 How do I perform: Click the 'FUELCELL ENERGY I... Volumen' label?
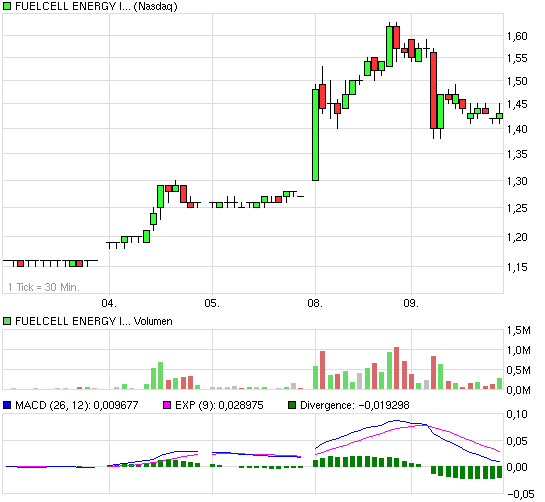(93, 321)
